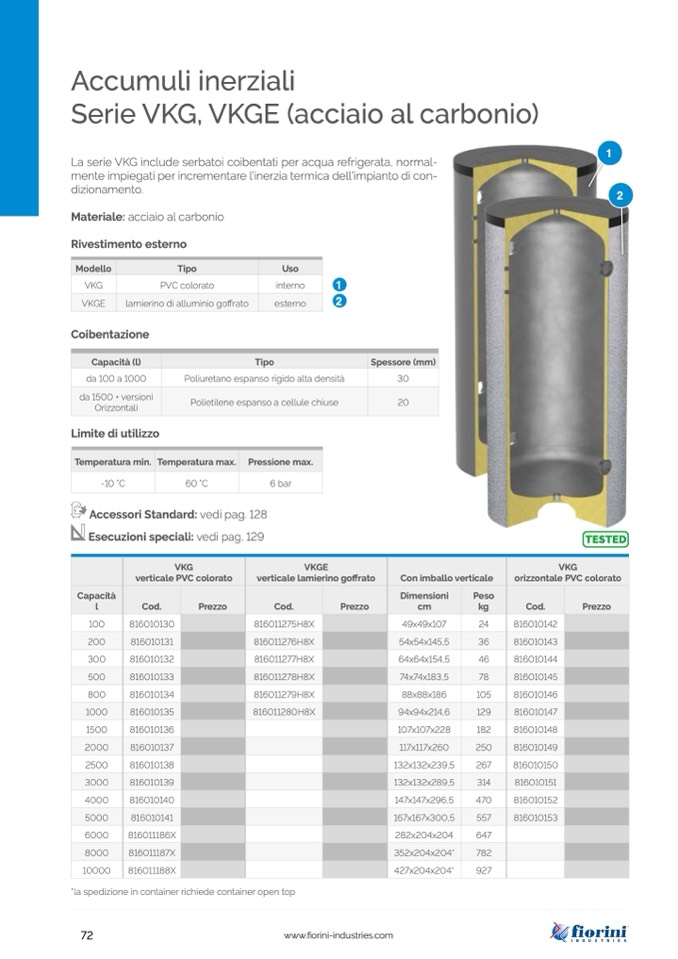
Task: Click the blue color block at top left
Action: pos(19,107)
